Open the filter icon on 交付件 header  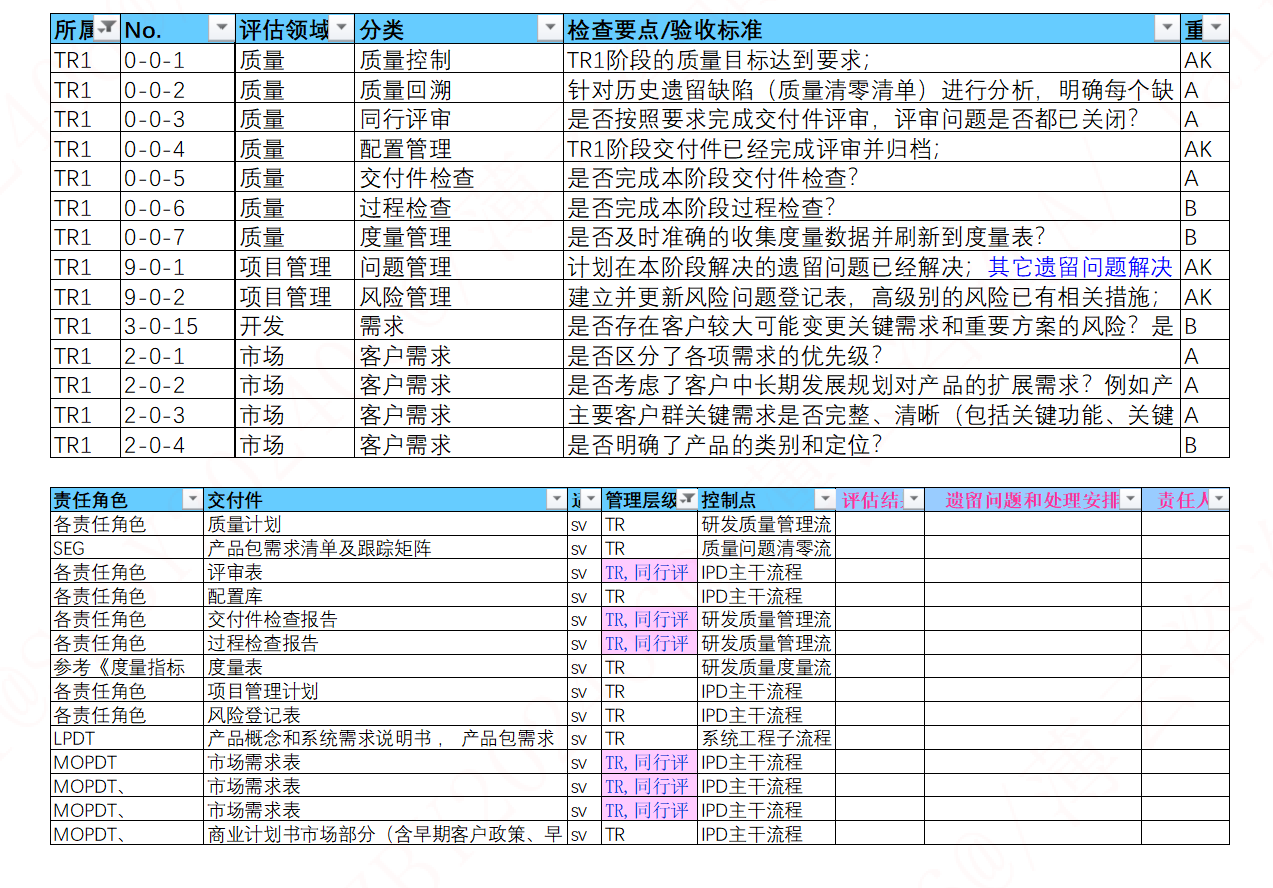(x=558, y=499)
